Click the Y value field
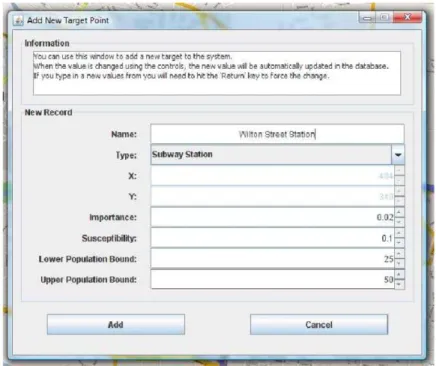The width and height of the screenshot is (436, 366). coord(273,197)
